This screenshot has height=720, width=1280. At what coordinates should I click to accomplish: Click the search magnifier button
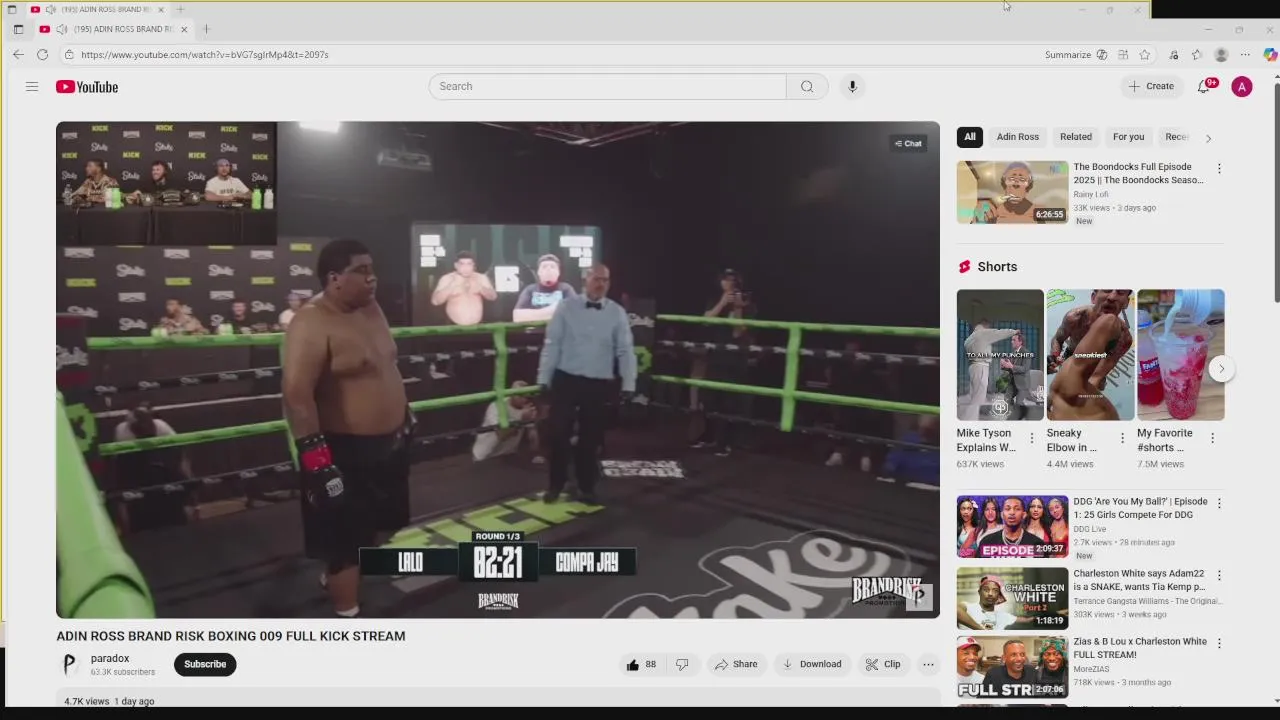pos(807,86)
